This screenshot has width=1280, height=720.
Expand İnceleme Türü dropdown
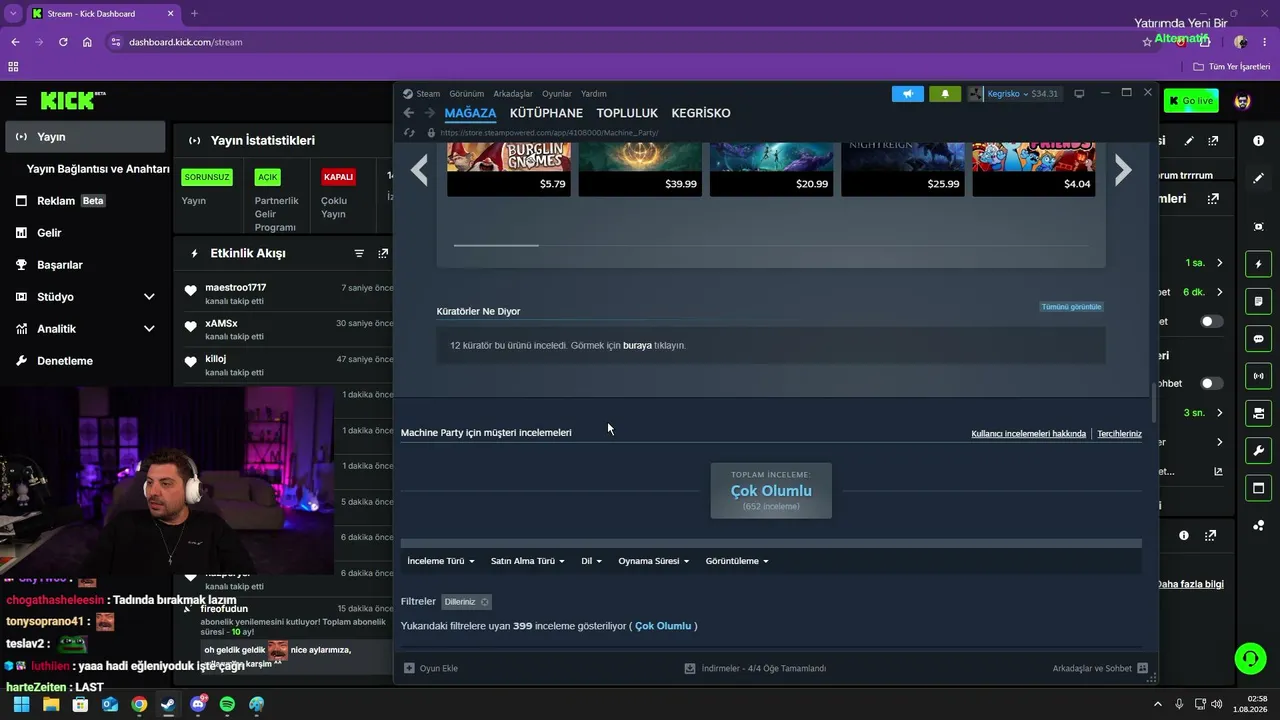point(441,561)
